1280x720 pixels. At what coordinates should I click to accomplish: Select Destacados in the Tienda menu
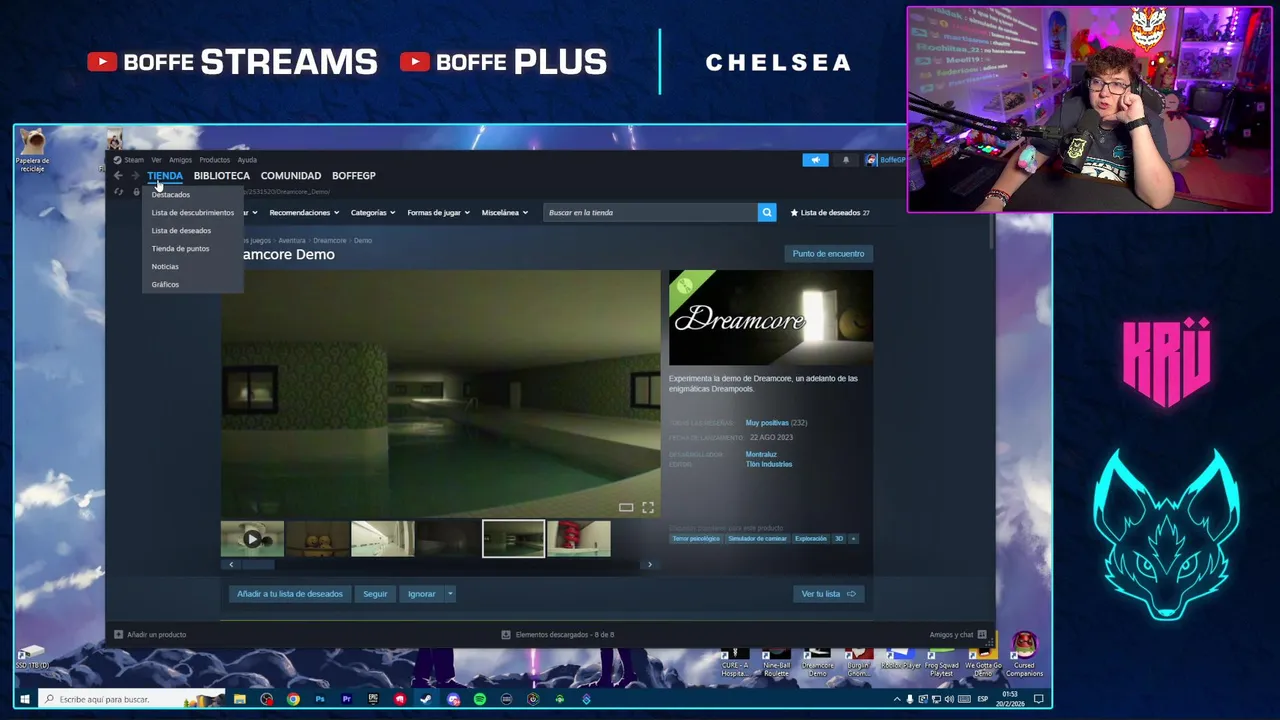pos(171,195)
